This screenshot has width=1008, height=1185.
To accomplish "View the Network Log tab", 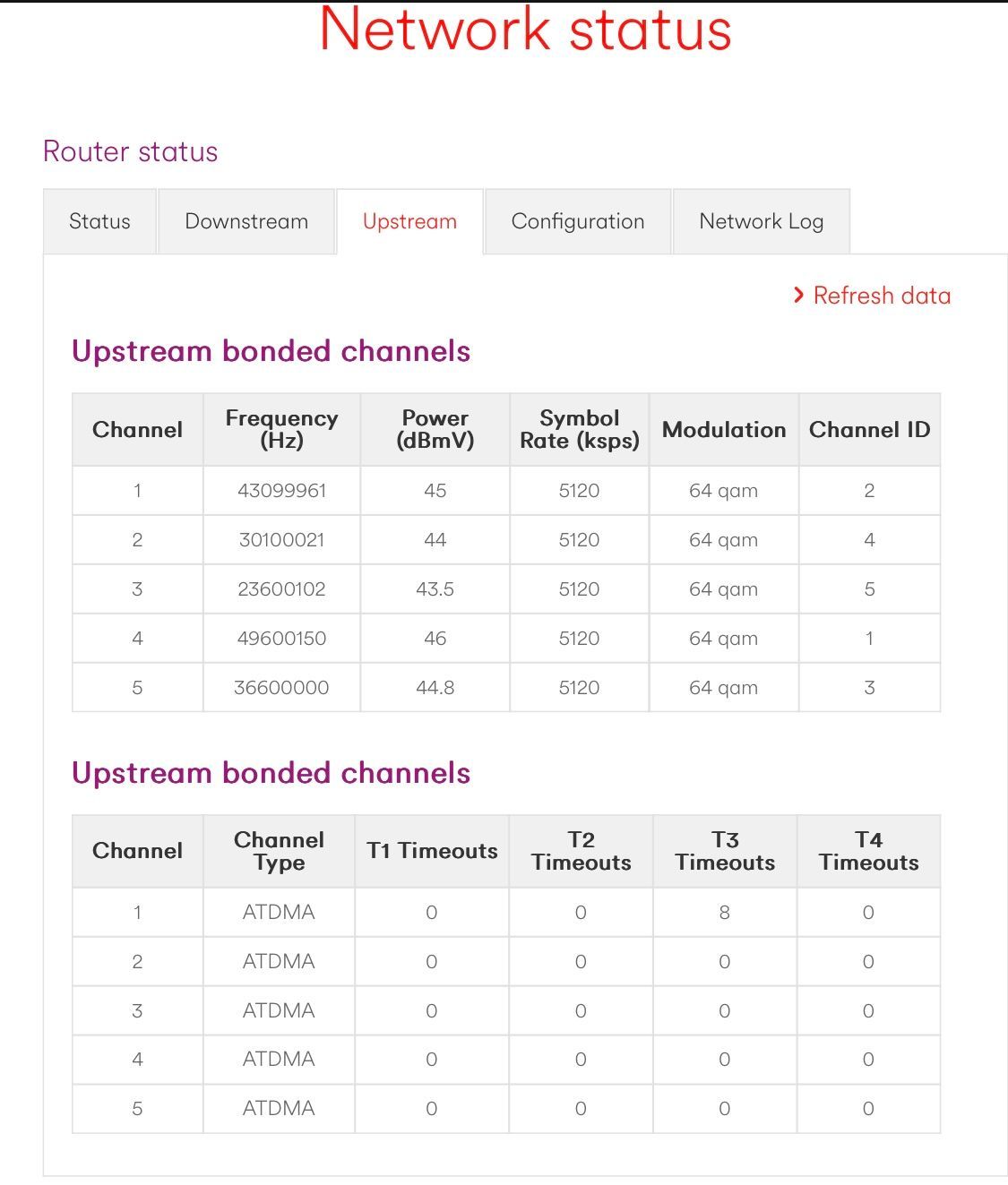I will [x=761, y=221].
